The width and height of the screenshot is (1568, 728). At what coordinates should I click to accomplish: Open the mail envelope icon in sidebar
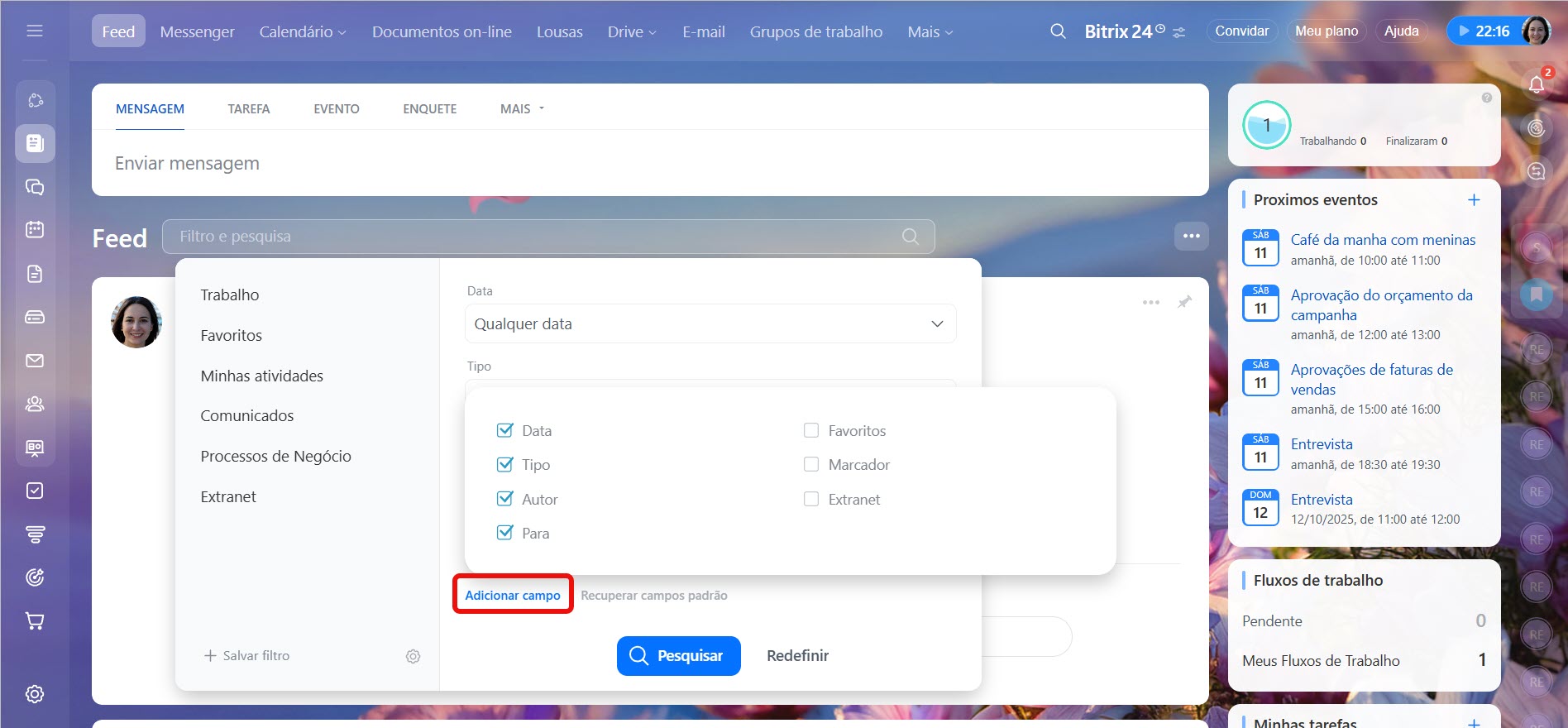(35, 361)
